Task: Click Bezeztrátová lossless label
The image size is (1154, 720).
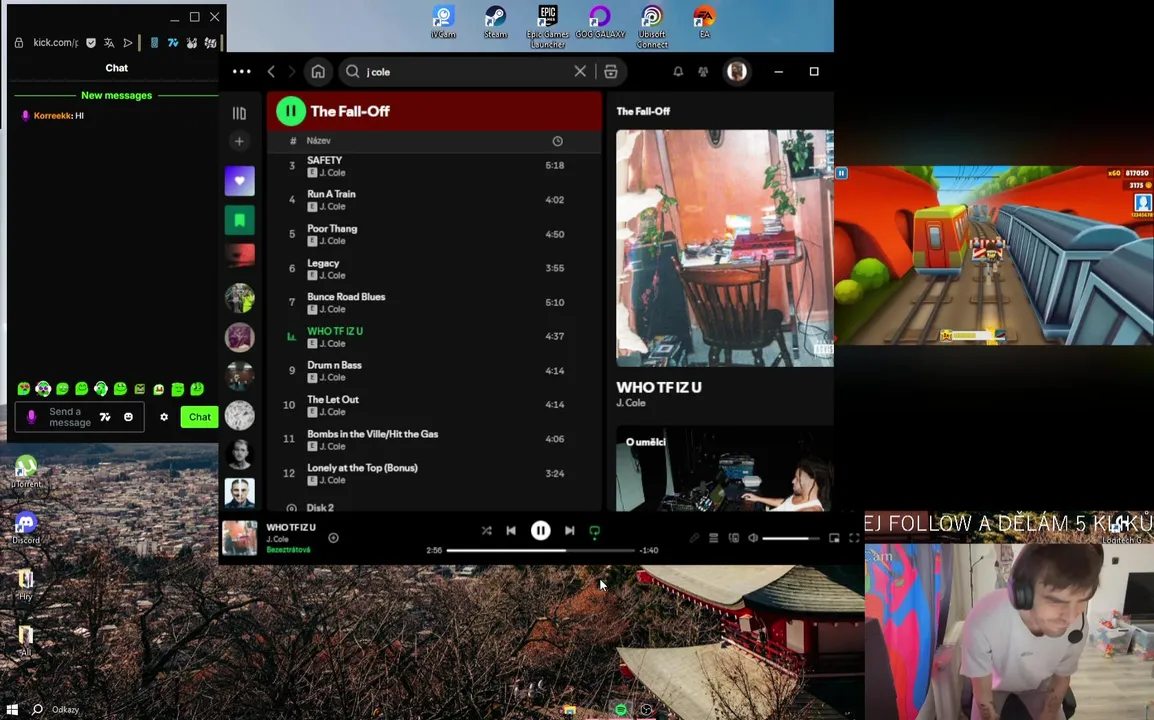Action: pyautogui.click(x=288, y=550)
